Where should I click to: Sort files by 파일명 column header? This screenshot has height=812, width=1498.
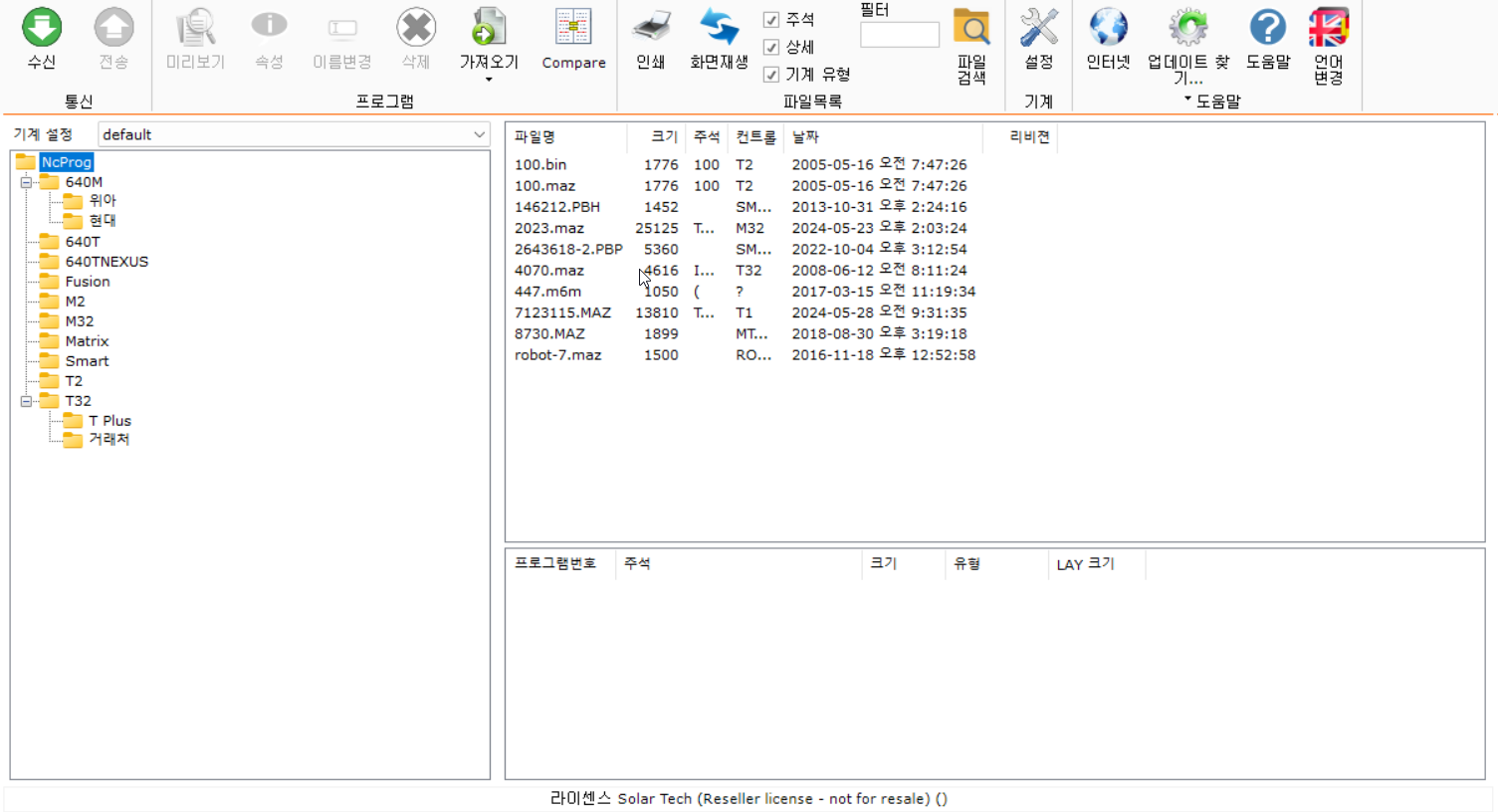pos(535,137)
